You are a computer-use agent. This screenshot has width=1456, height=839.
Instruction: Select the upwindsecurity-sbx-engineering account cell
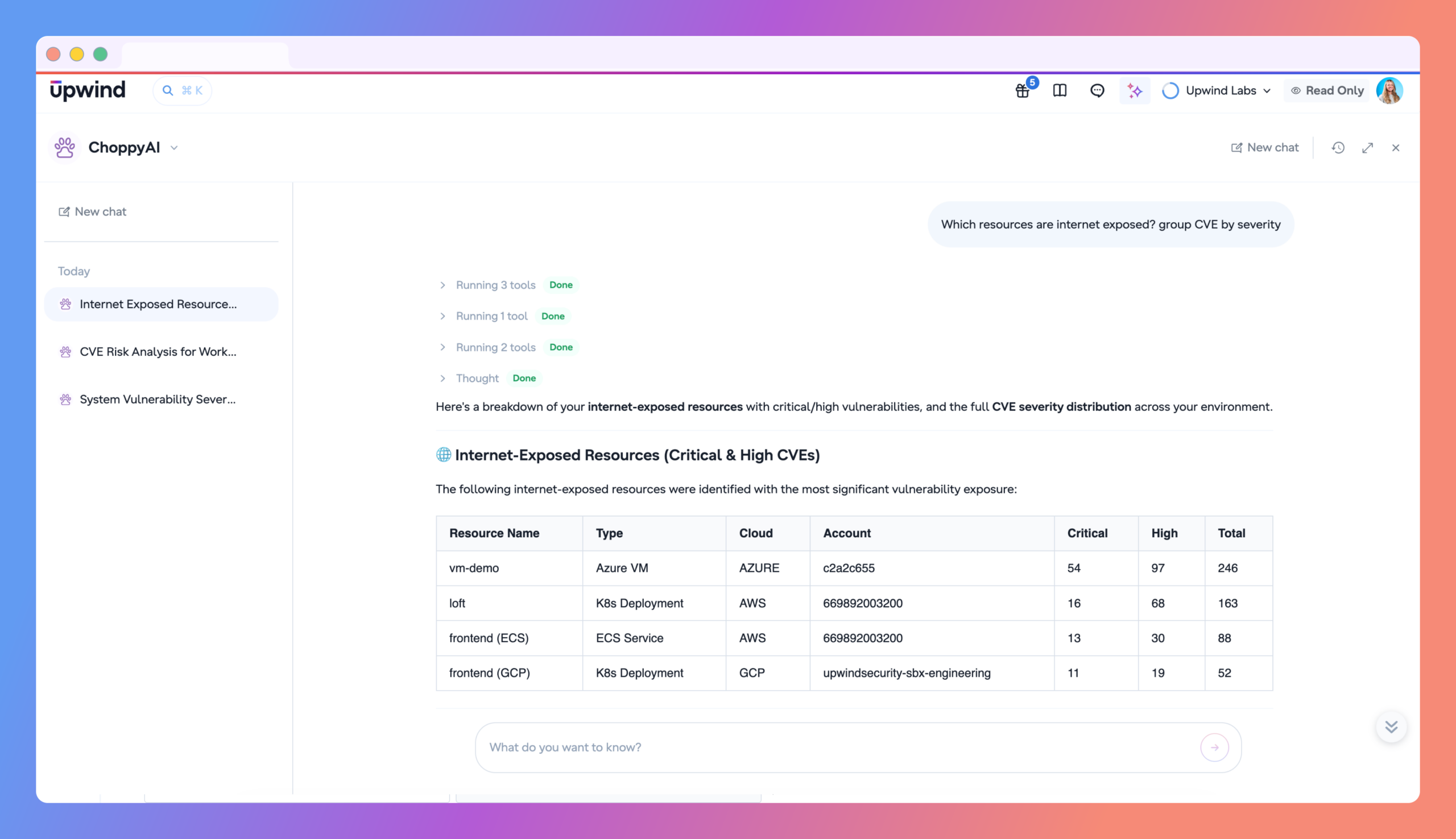(x=932, y=673)
